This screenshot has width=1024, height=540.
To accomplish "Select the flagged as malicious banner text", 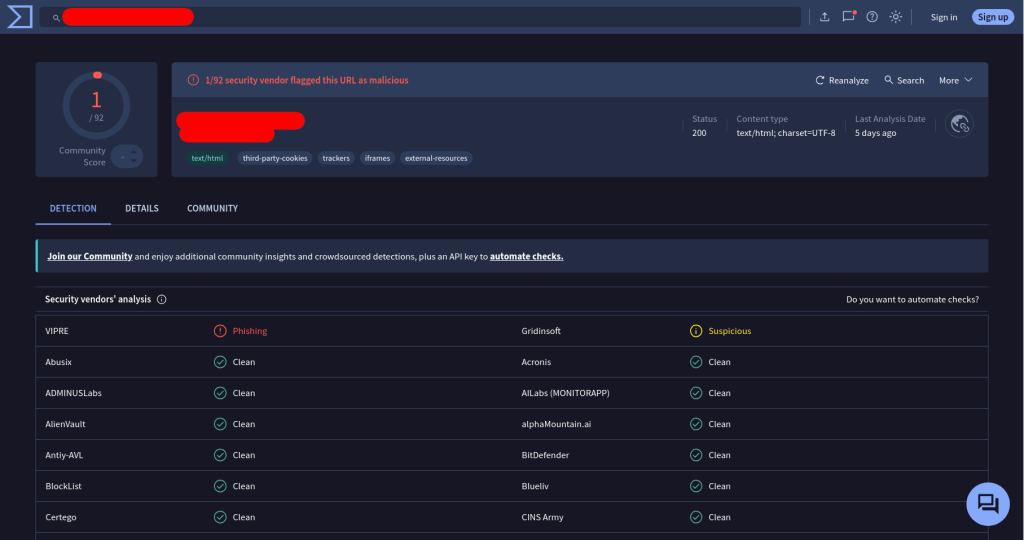I will pos(306,80).
